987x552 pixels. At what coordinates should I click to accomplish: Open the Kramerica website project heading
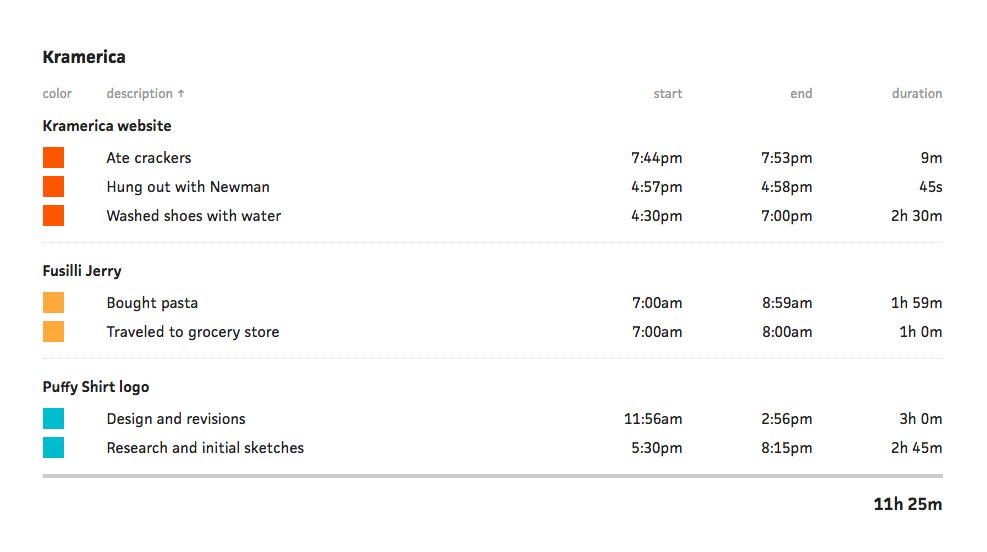pyautogui.click(x=107, y=126)
